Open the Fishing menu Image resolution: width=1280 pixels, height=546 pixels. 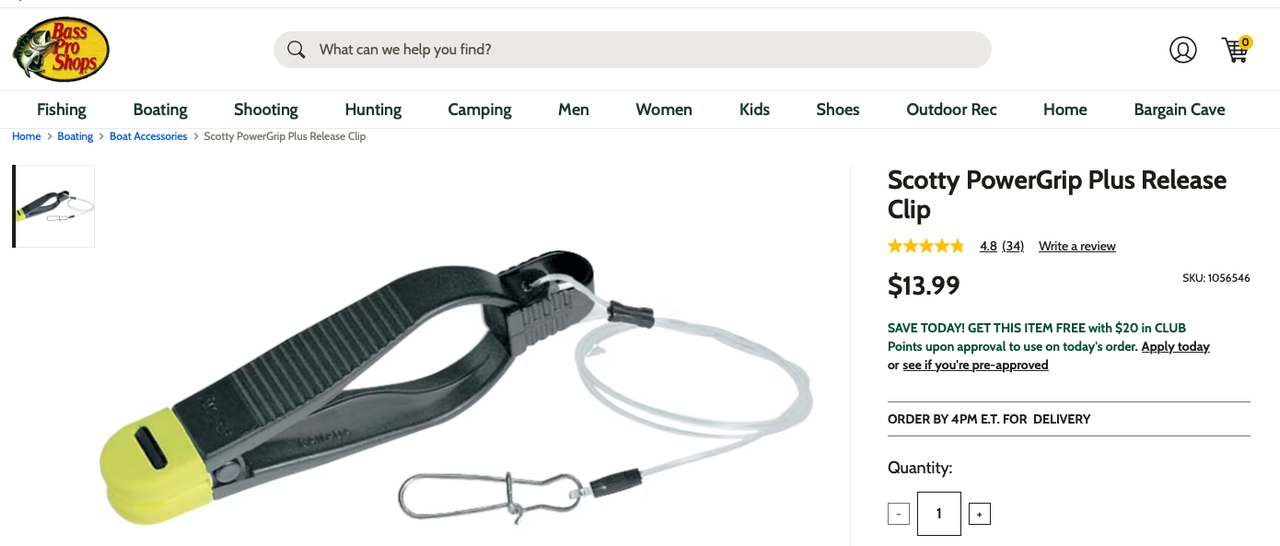pyautogui.click(x=62, y=109)
